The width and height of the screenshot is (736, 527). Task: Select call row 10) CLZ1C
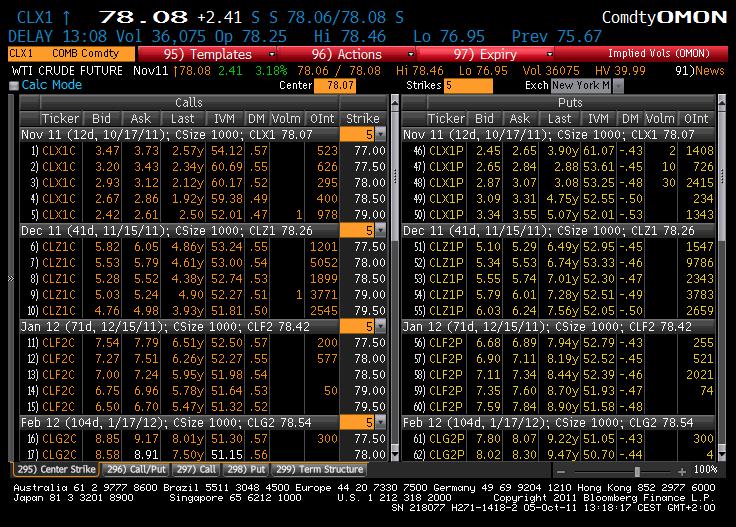[x=204, y=311]
